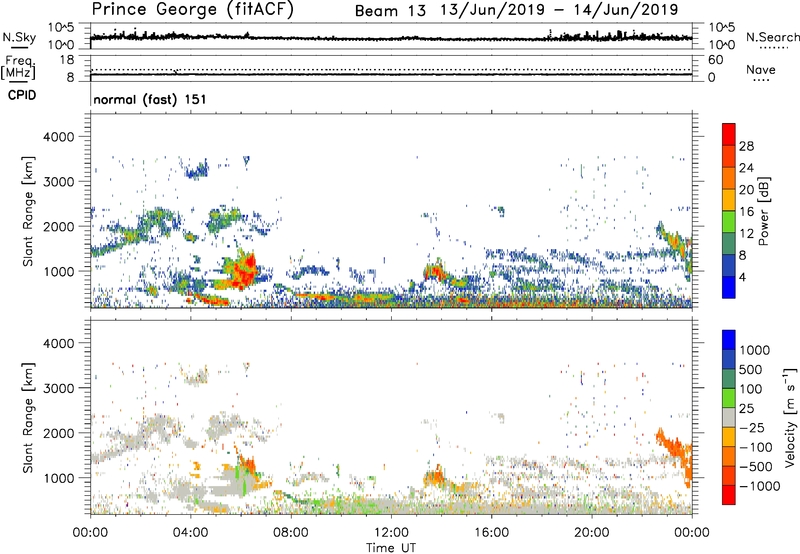This screenshot has height=554, width=800.
Task: Click the '60' tick on the Nave axis
Action: pyautogui.click(x=715, y=60)
